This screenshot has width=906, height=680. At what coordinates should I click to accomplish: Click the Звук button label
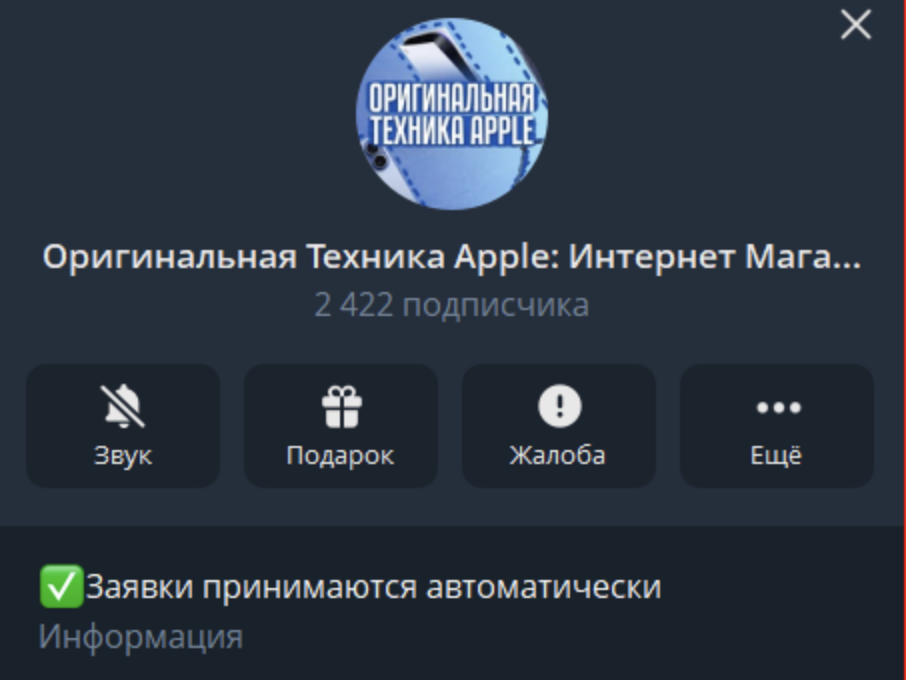click(x=122, y=455)
